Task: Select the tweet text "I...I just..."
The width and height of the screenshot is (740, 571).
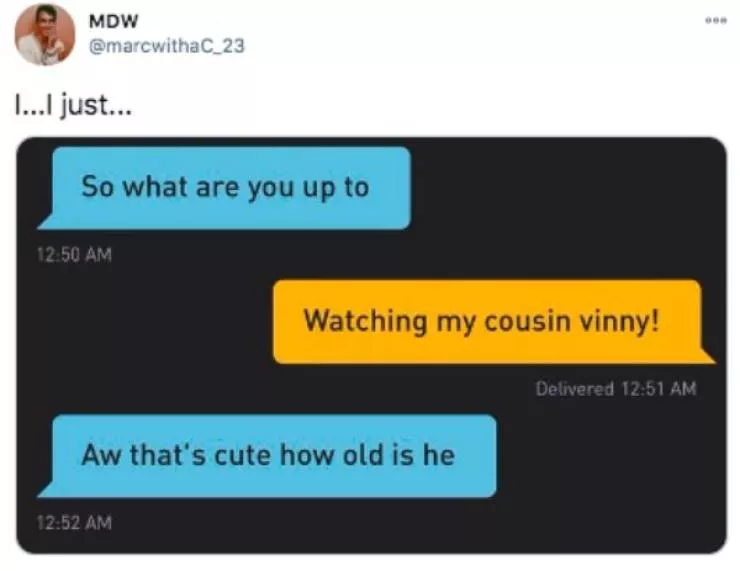Action: (x=73, y=105)
